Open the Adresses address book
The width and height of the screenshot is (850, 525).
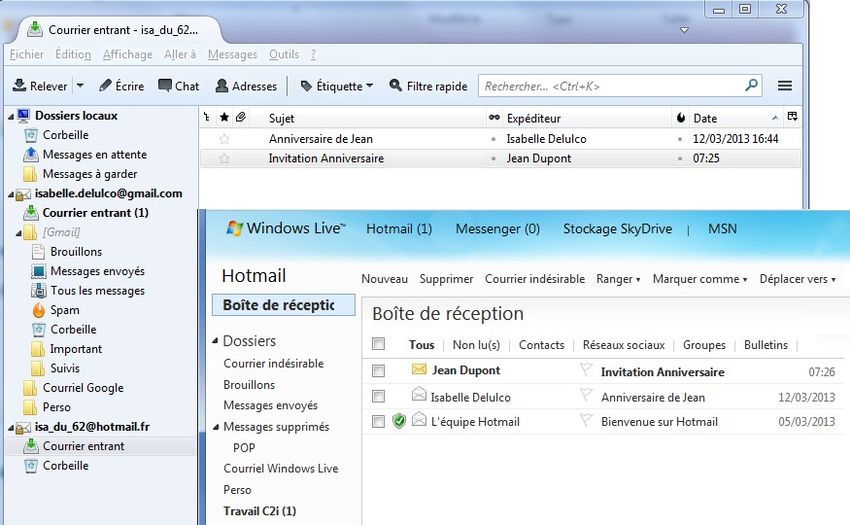point(246,86)
